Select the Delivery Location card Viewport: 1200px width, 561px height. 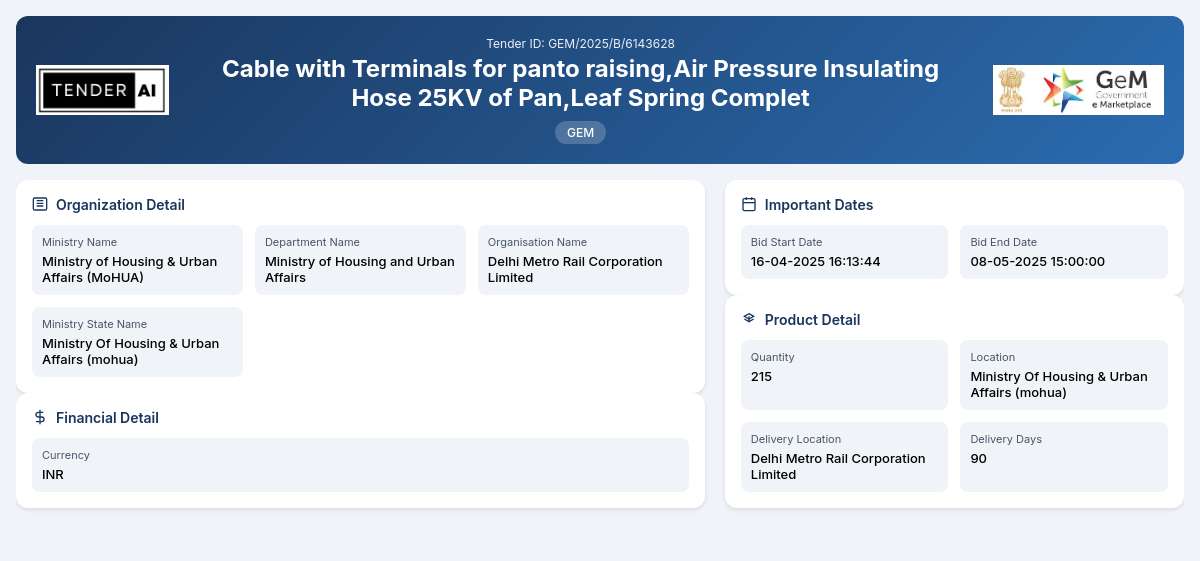click(x=844, y=457)
